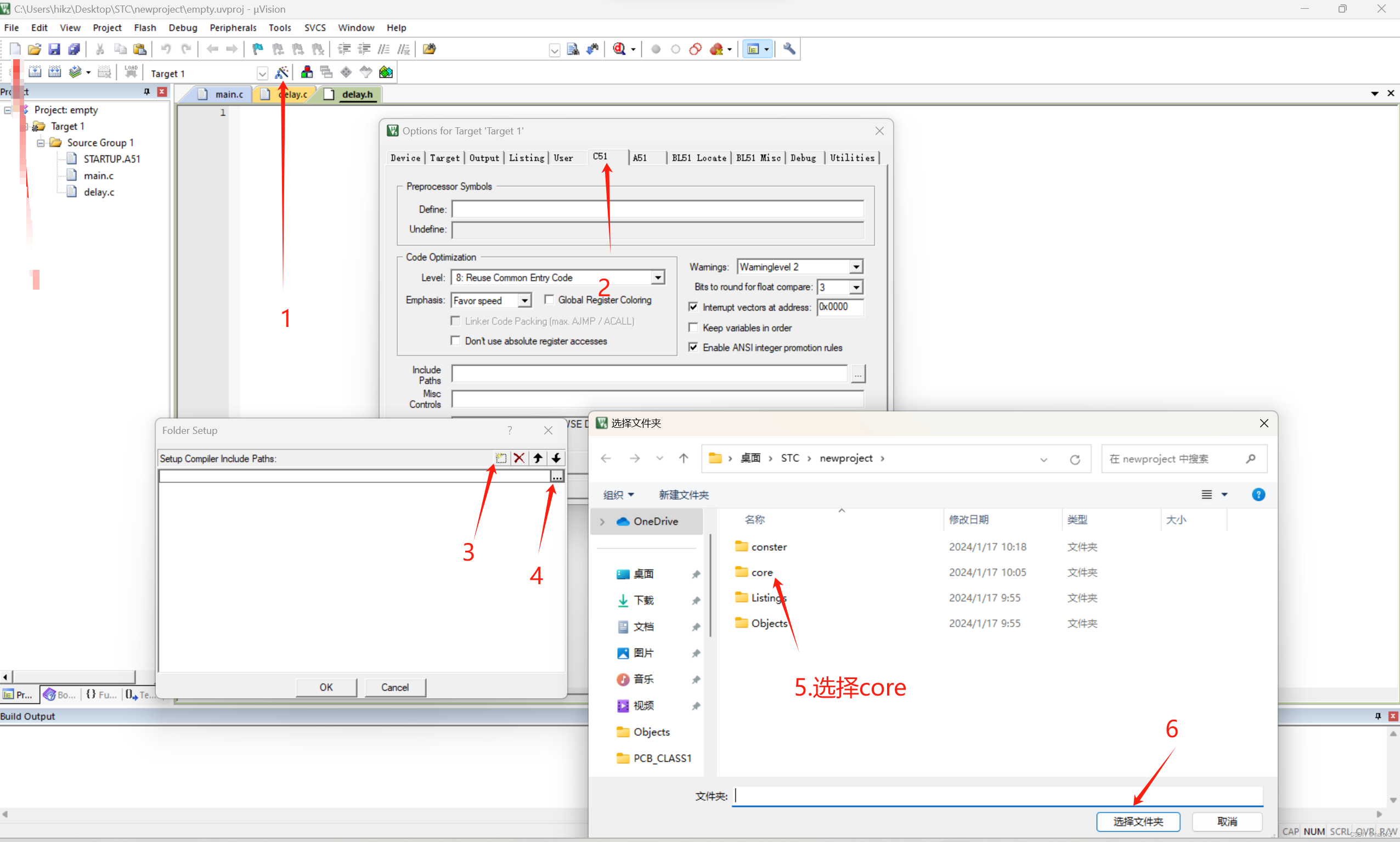The width and height of the screenshot is (1400, 842).
Task: Toggle Keep variables in order checkbox
Action: [693, 327]
